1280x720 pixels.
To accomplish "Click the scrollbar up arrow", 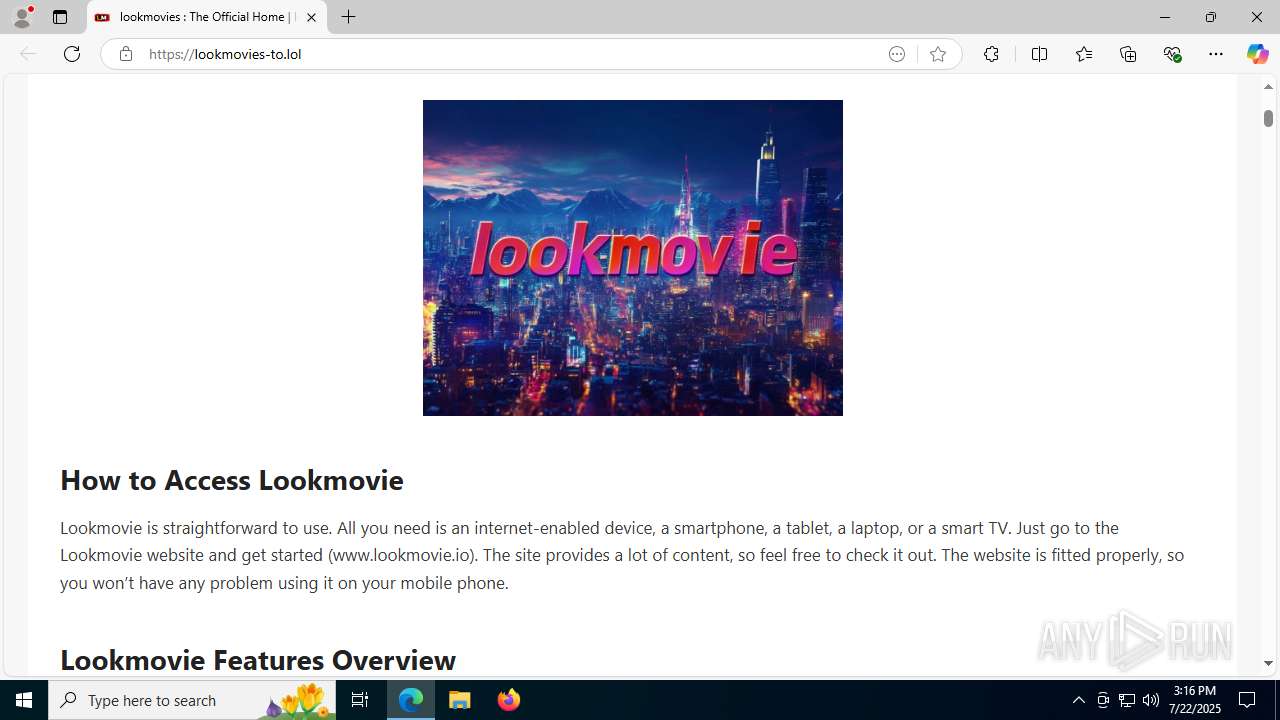I will [1268, 87].
